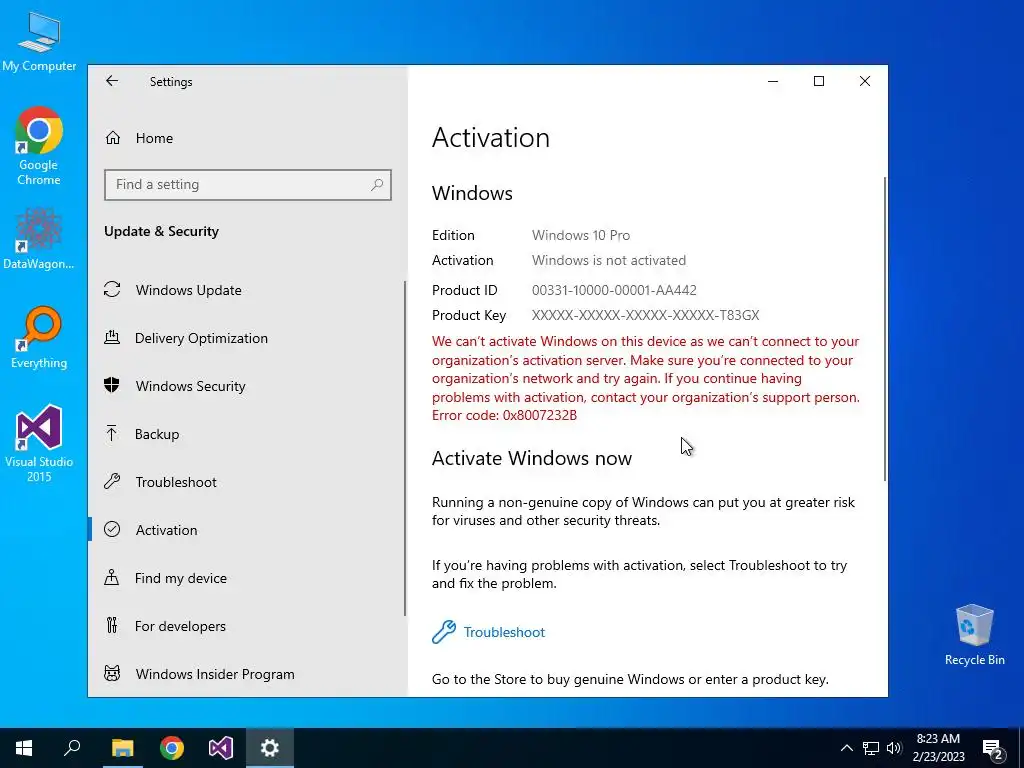Select the For developers tools icon

point(112,626)
